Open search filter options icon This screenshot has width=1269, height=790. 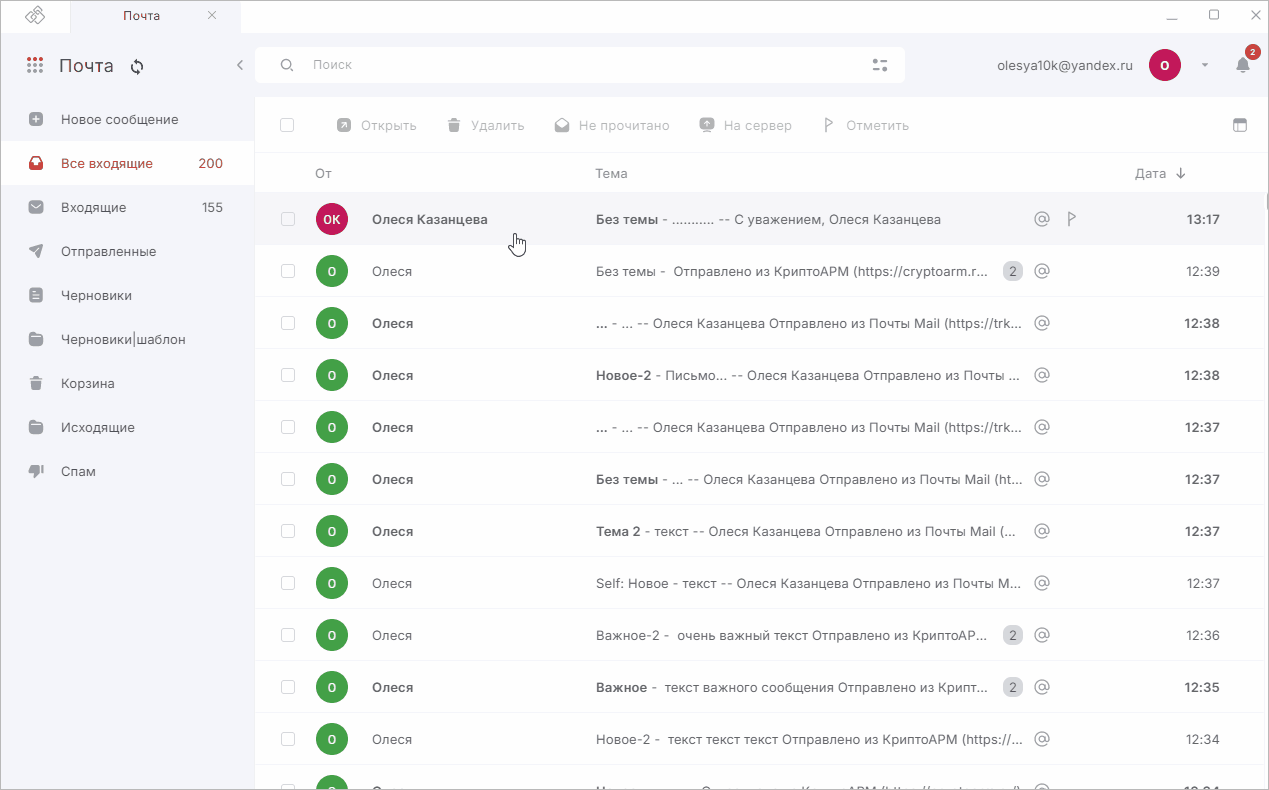(x=879, y=65)
